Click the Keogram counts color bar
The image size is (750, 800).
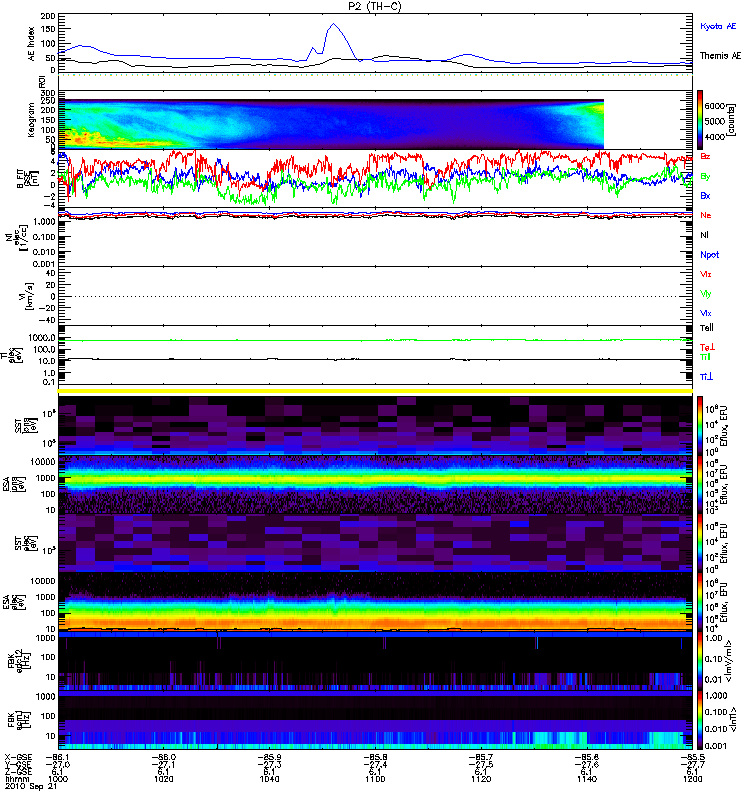(700, 120)
